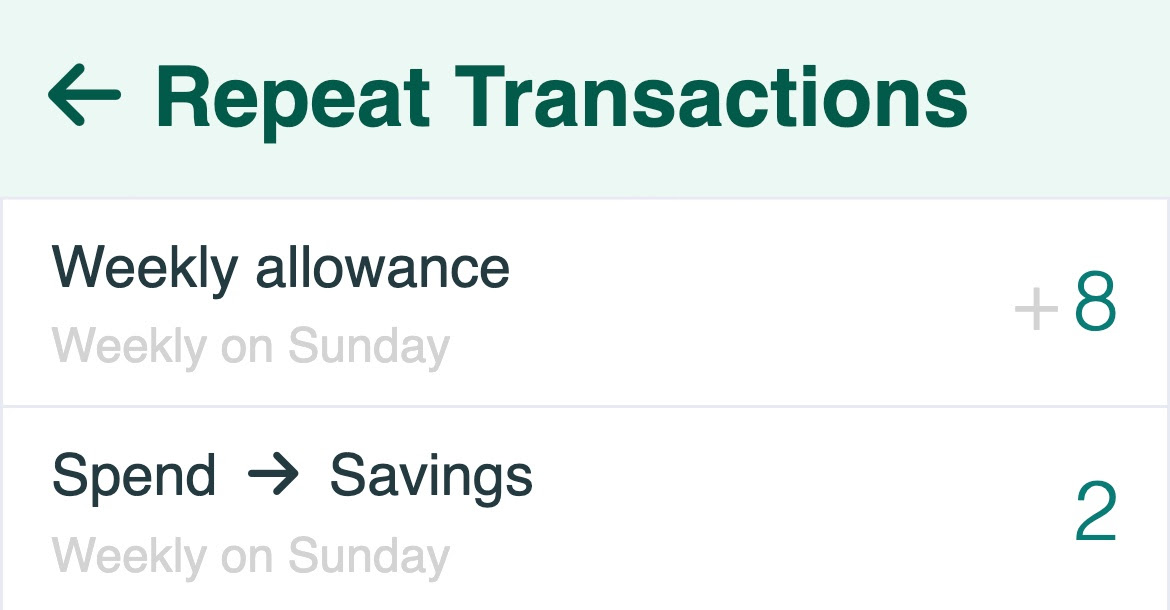1170x610 pixels.
Task: Click the word Repeat in the header
Action: point(293,98)
